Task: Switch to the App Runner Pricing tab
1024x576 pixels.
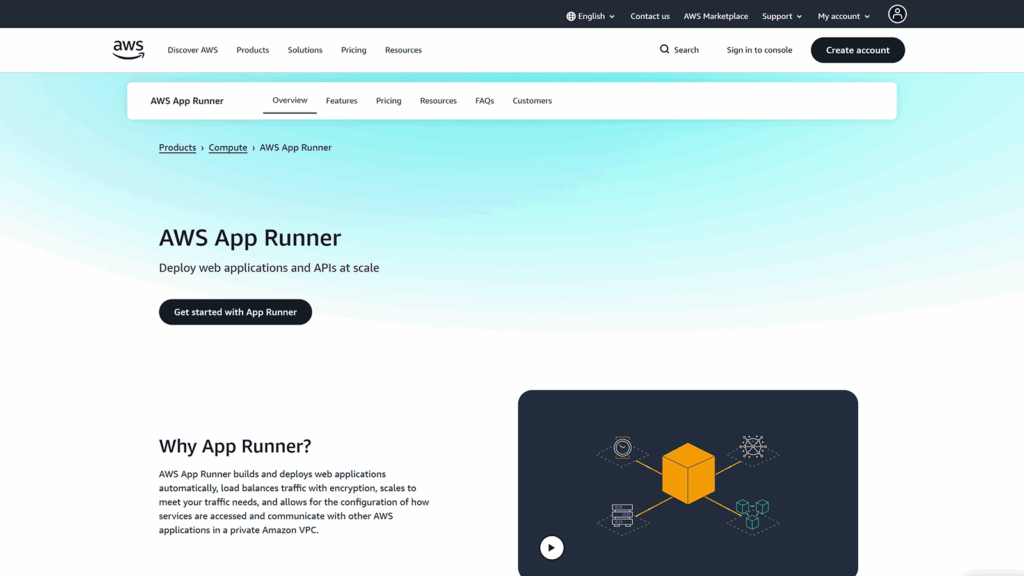Action: [389, 101]
